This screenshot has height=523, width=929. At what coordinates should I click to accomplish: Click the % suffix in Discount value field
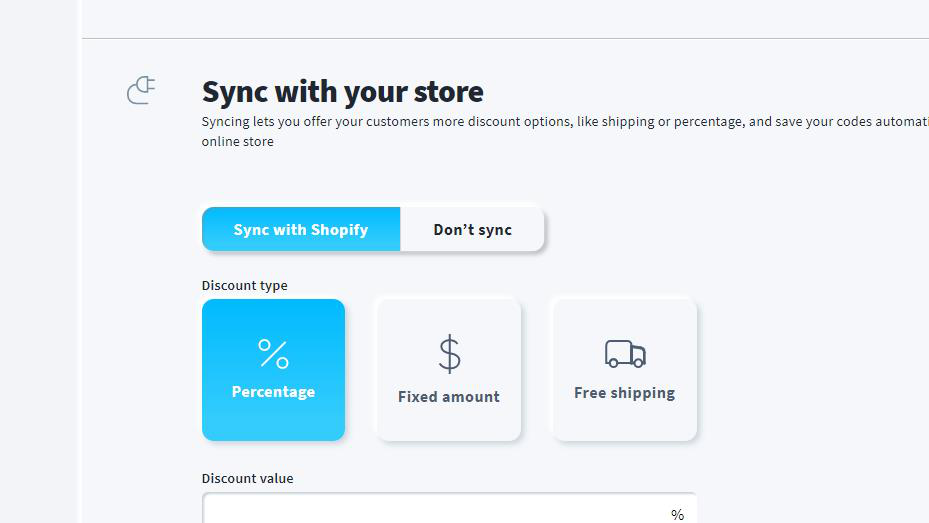coord(677,514)
